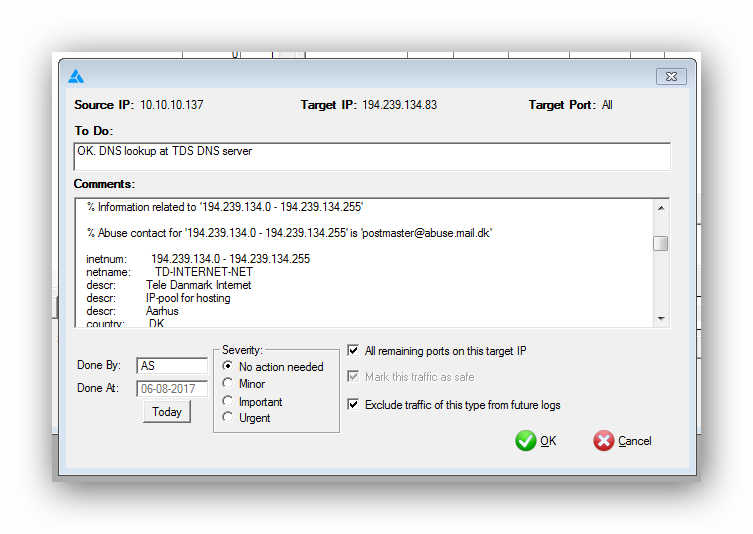The image size is (753, 534).
Task: Click the Comments scrollbar down arrow
Action: 661,319
